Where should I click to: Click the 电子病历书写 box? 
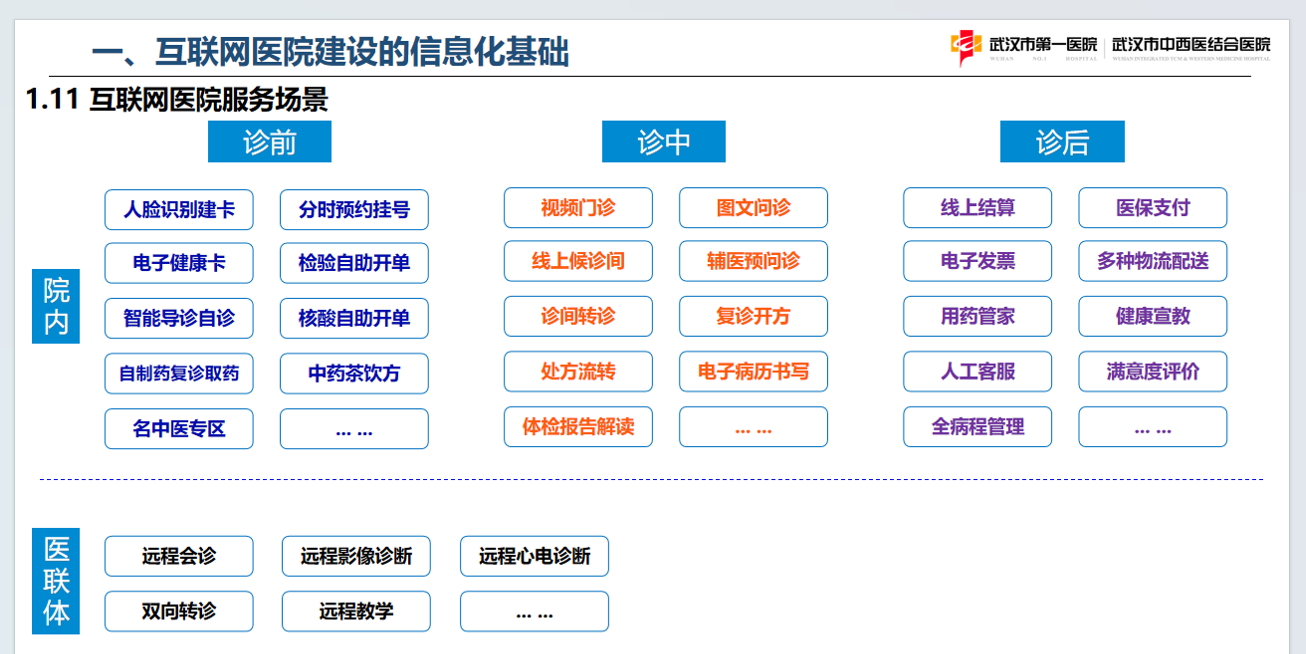pyautogui.click(x=753, y=372)
